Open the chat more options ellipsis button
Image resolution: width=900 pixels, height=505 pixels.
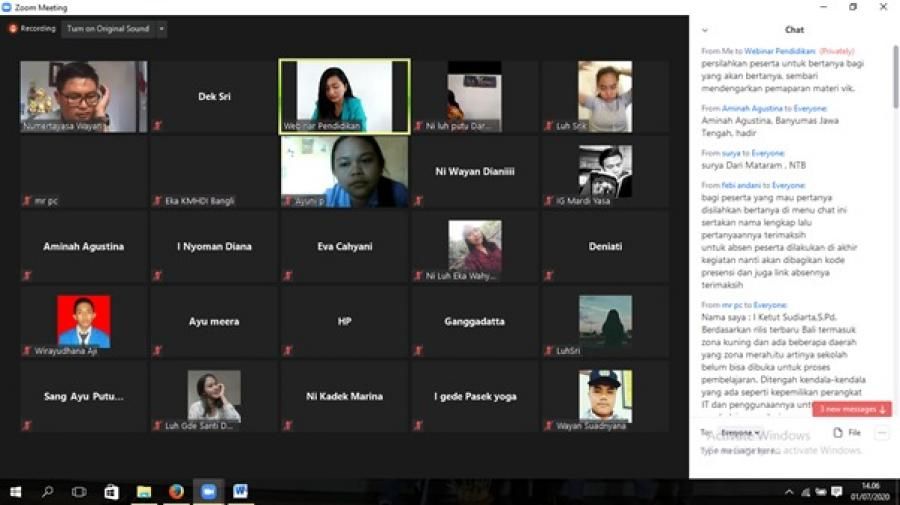point(881,433)
